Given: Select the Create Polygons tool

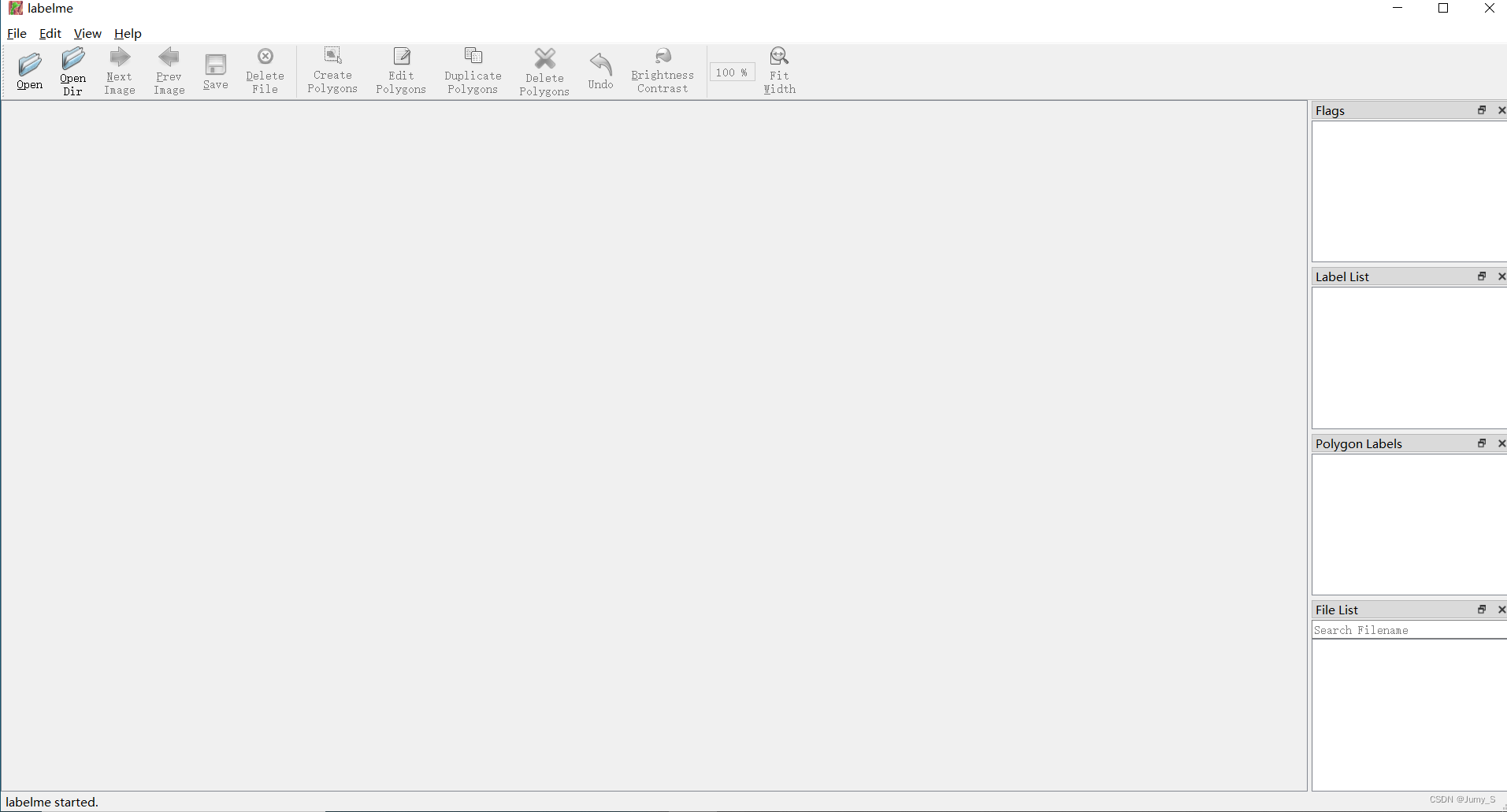Looking at the screenshot, I should [x=332, y=71].
